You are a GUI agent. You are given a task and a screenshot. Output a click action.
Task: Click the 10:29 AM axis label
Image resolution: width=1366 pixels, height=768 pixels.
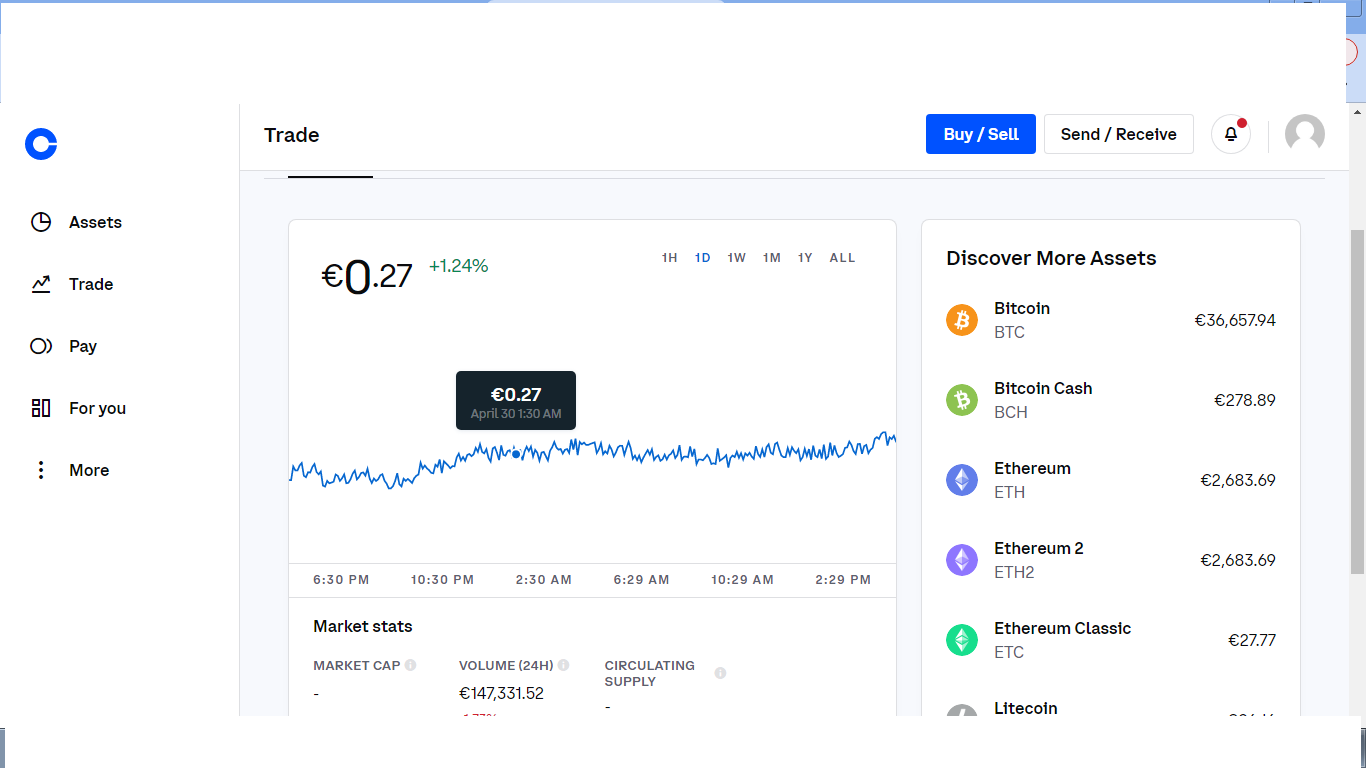click(x=742, y=580)
